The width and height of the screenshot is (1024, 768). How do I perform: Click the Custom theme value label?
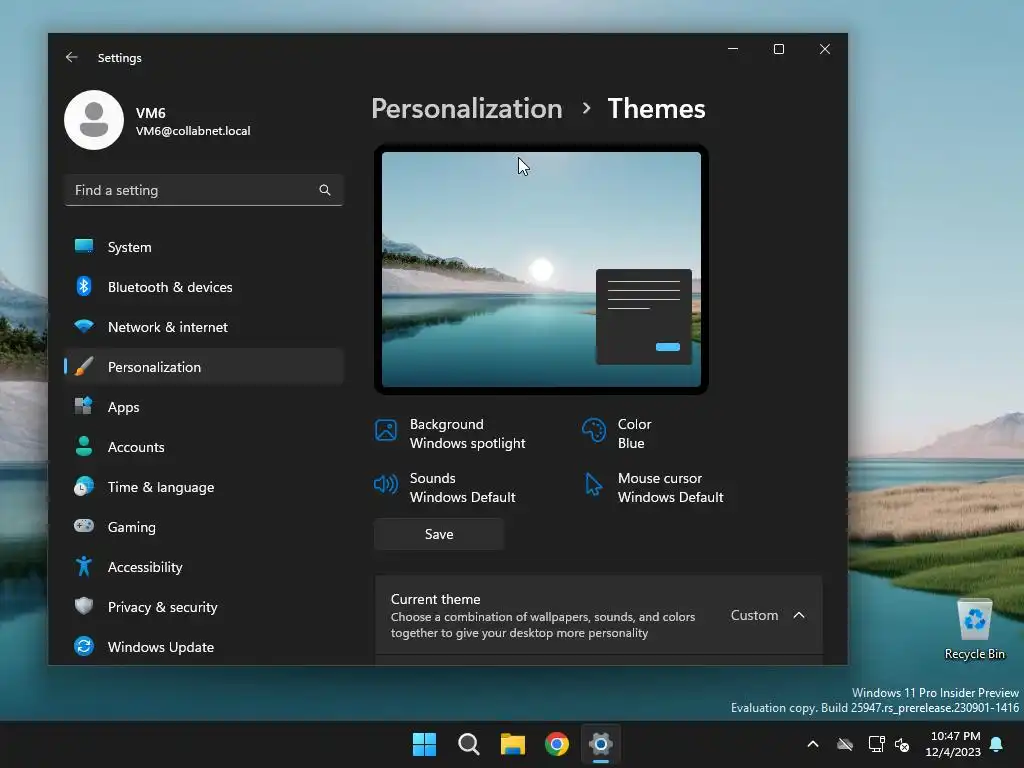coord(754,615)
